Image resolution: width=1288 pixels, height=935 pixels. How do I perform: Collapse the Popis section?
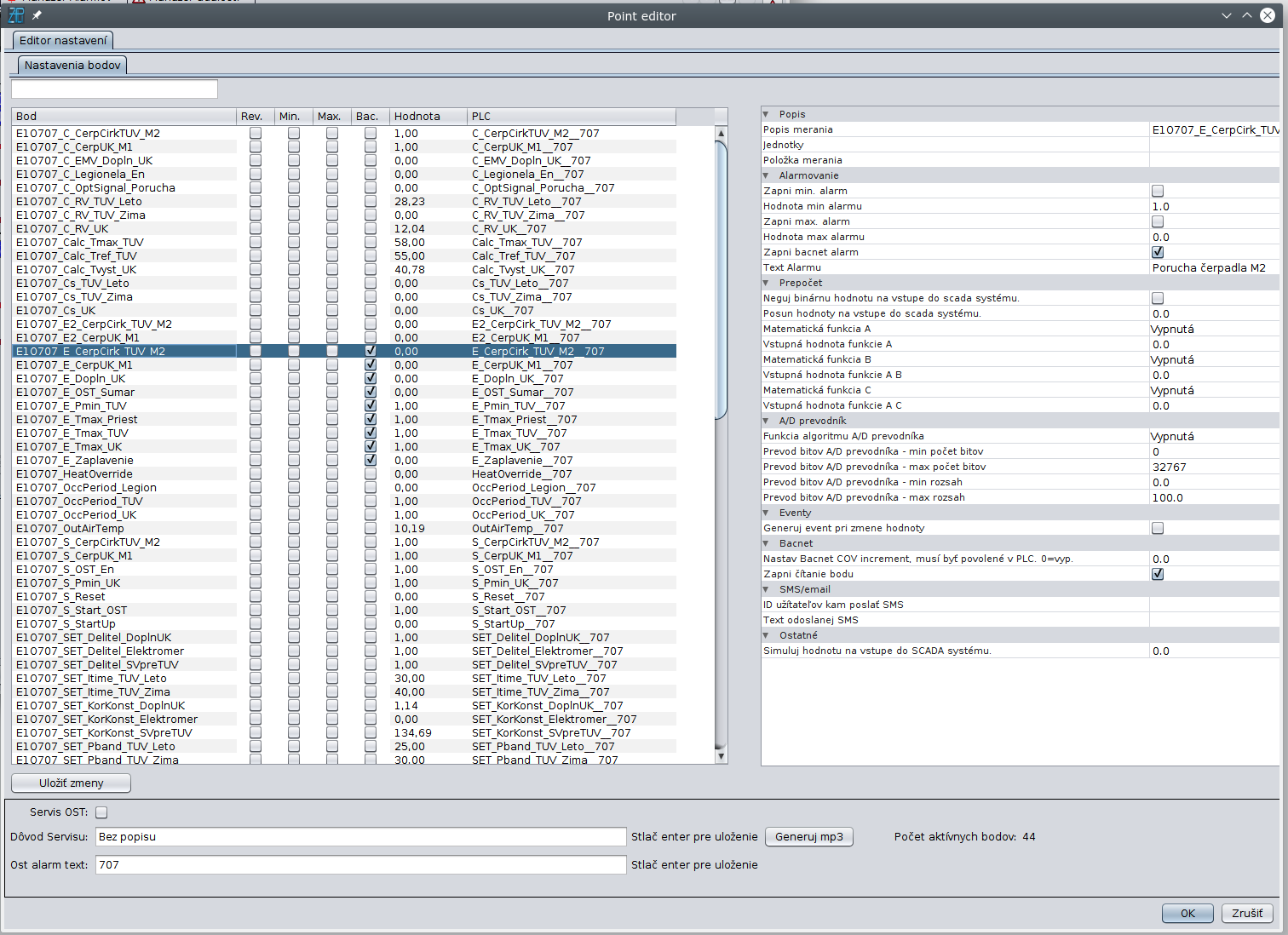pyautogui.click(x=766, y=114)
